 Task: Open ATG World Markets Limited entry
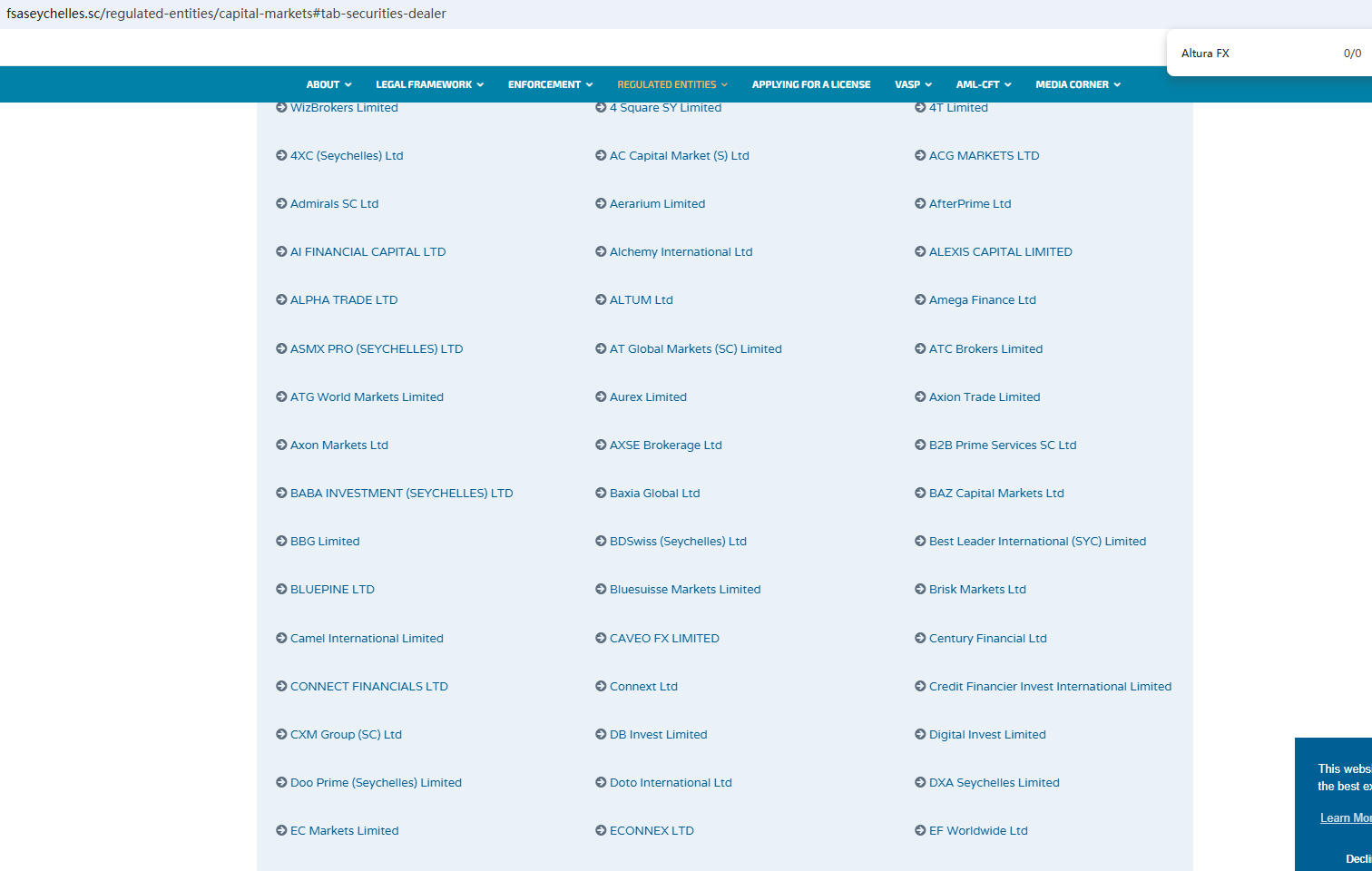point(367,396)
